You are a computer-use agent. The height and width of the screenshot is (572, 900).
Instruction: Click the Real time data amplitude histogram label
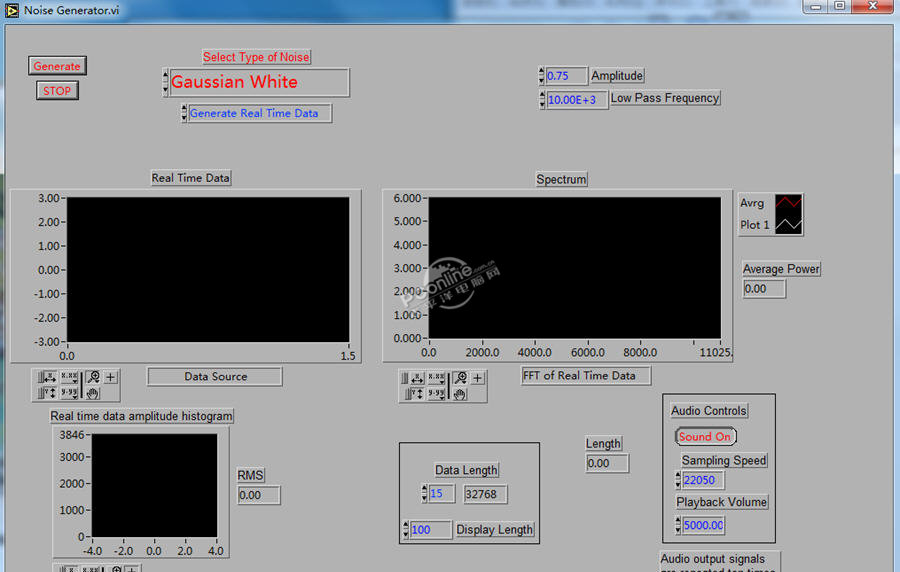(x=141, y=416)
